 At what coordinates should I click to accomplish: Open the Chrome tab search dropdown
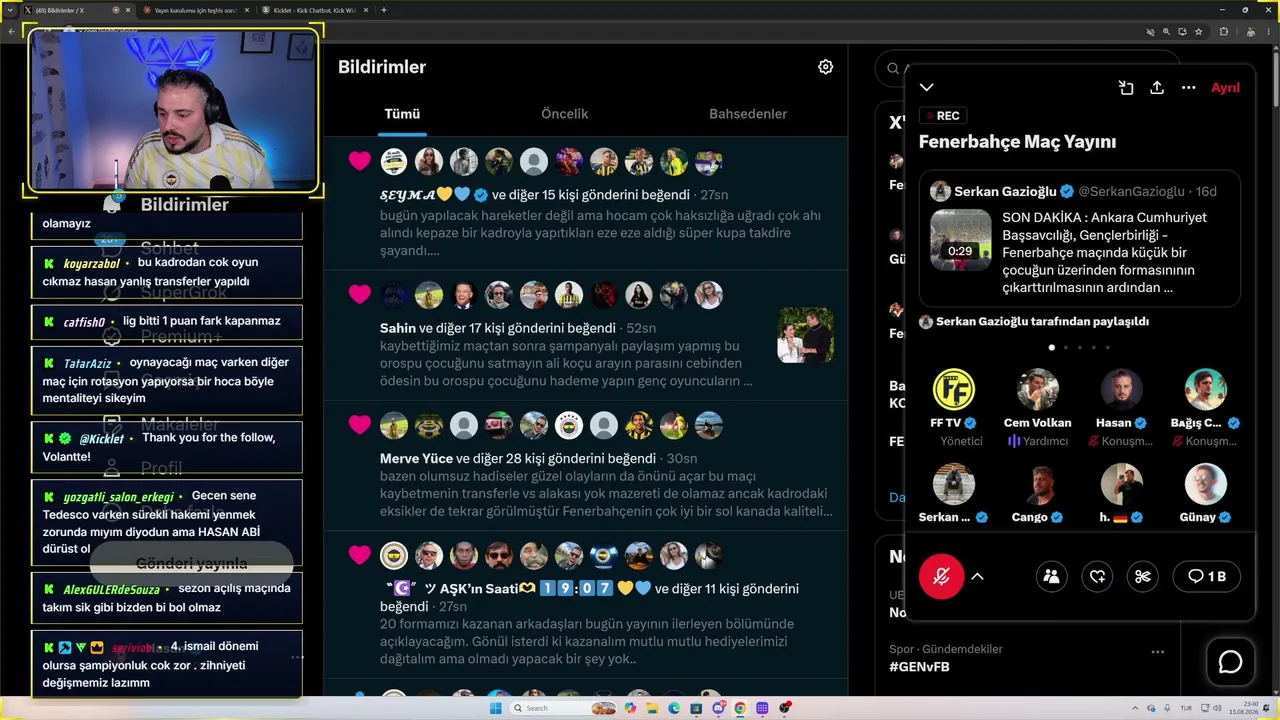click(x=11, y=10)
